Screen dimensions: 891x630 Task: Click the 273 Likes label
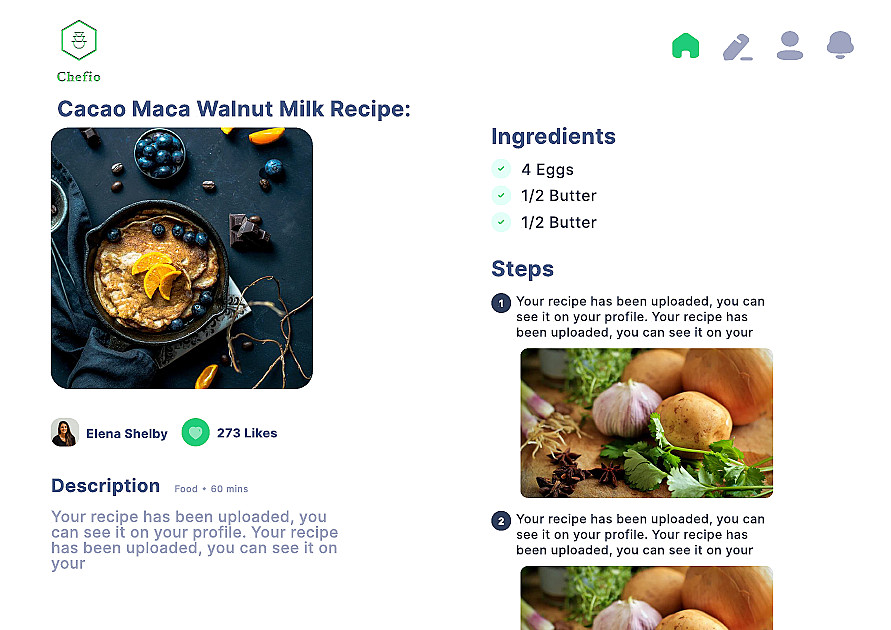247,433
